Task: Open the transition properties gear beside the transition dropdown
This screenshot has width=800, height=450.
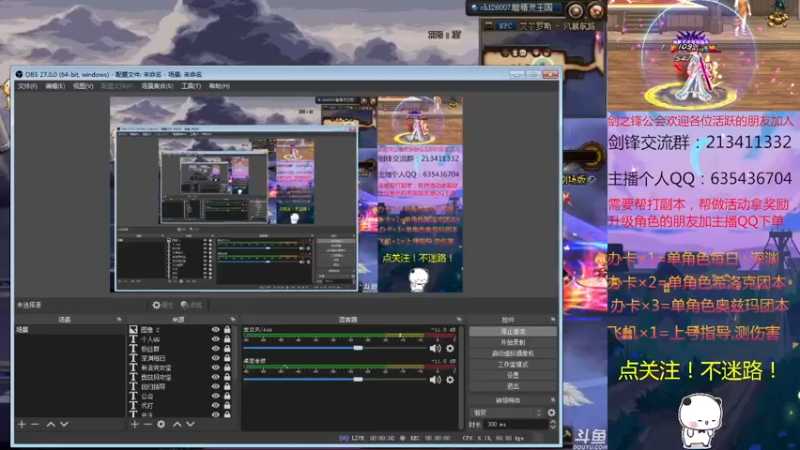Action: point(552,412)
